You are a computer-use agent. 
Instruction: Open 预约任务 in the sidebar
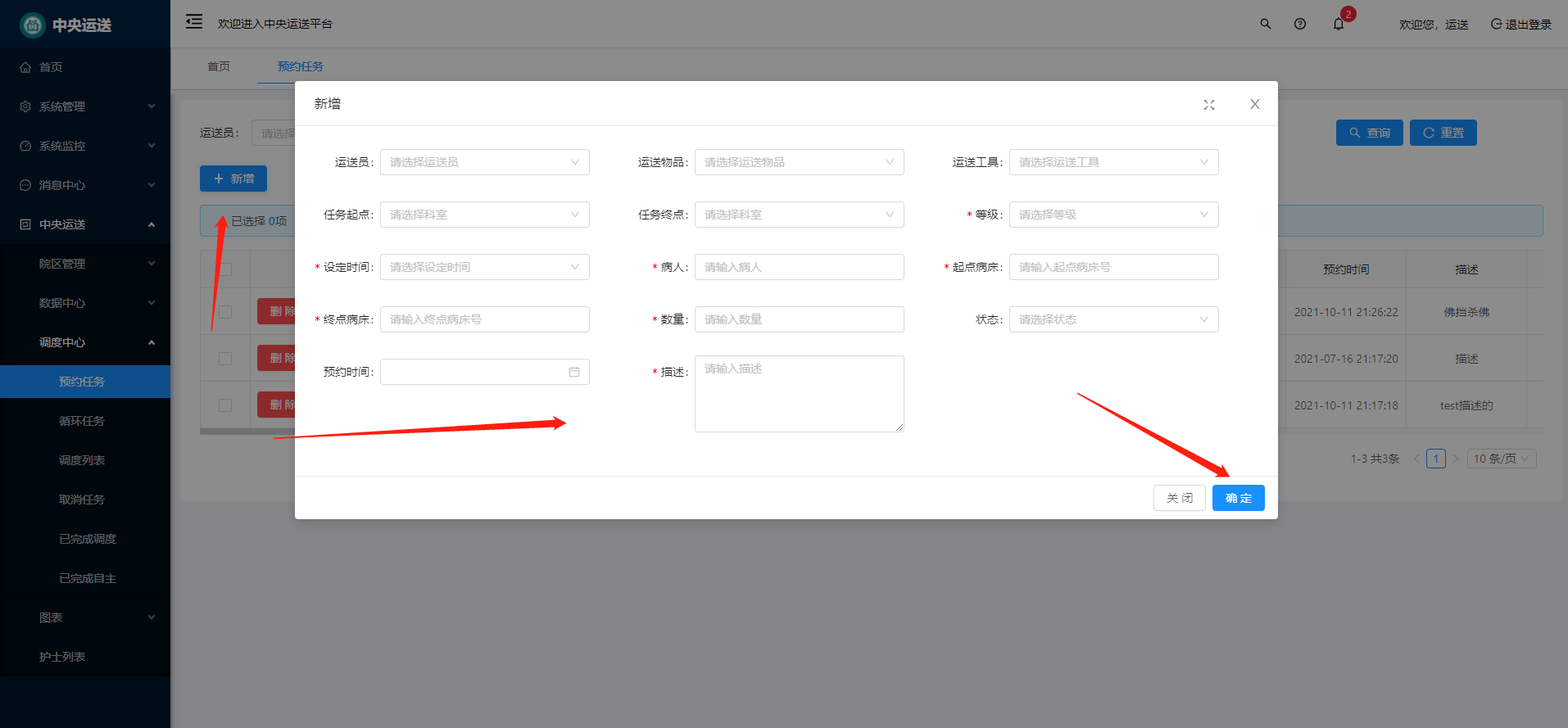click(x=85, y=382)
